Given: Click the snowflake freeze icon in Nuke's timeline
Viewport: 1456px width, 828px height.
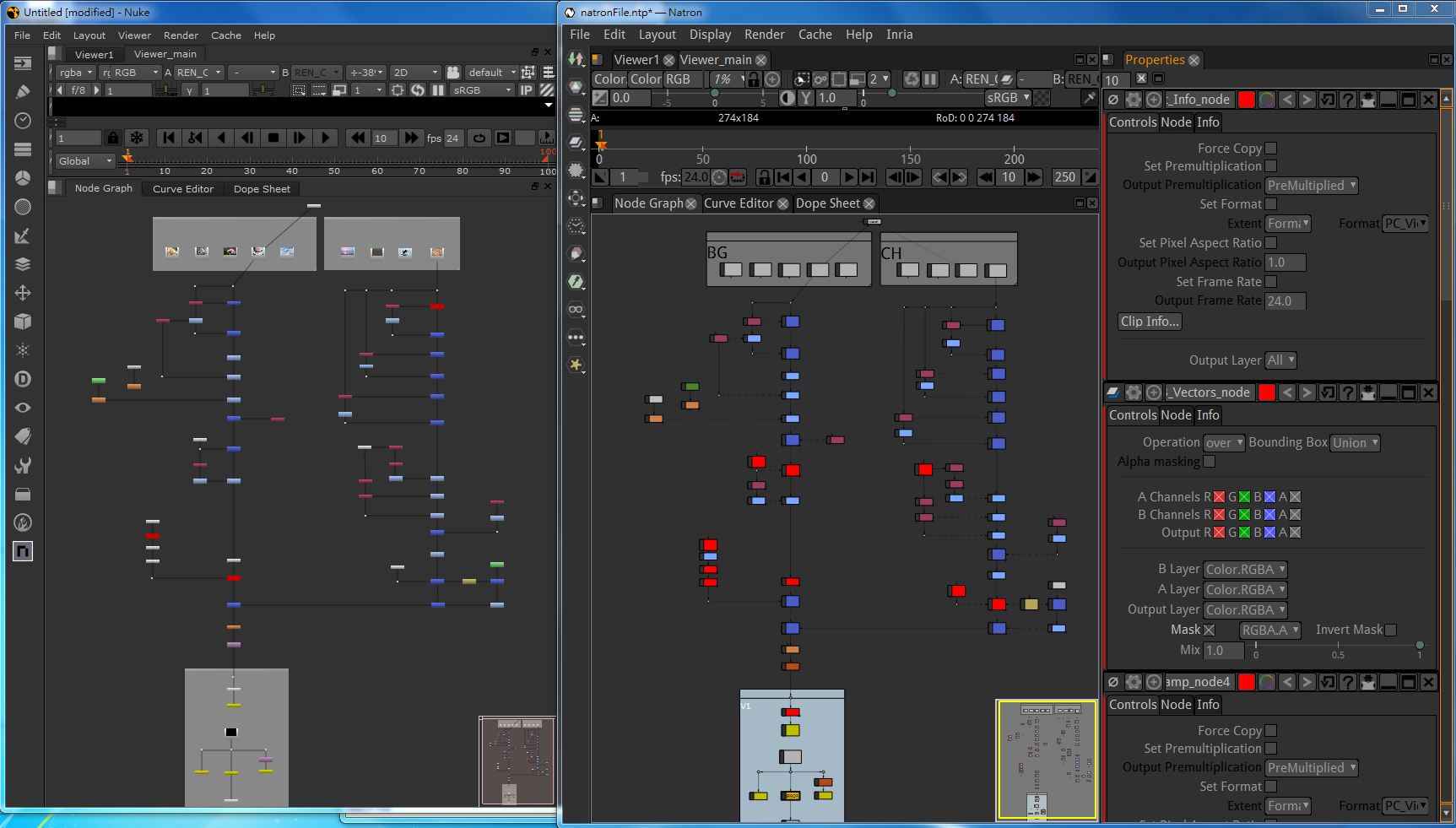Looking at the screenshot, I should (x=136, y=138).
